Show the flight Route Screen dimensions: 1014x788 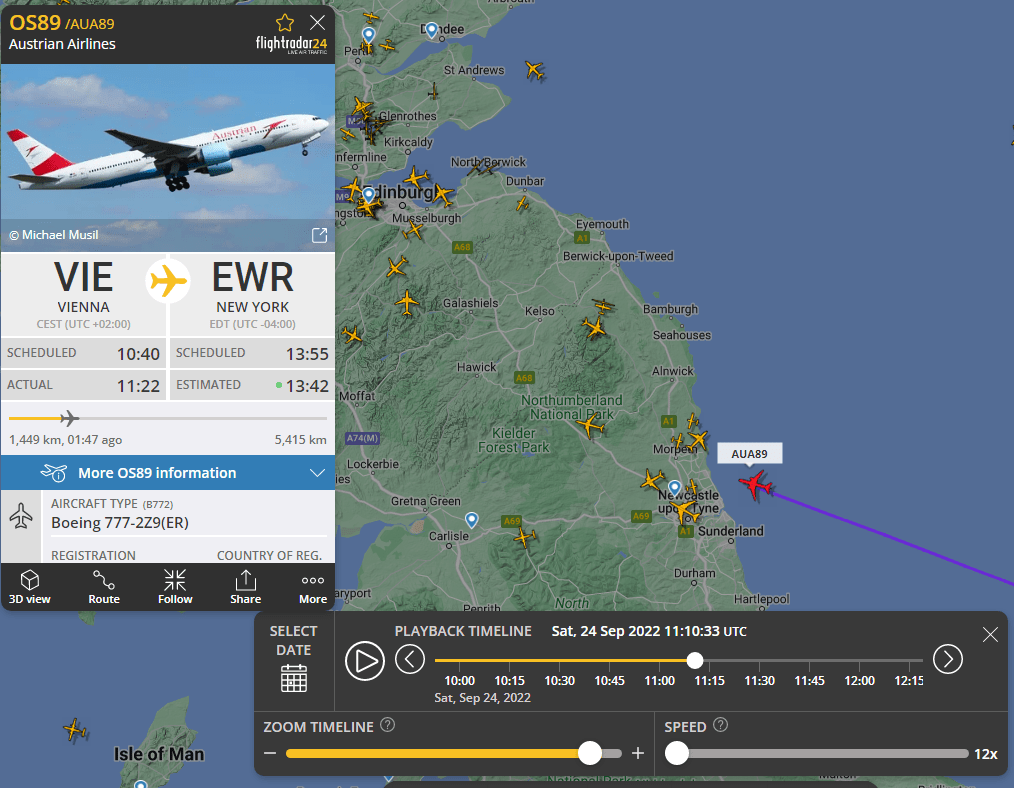(x=103, y=587)
